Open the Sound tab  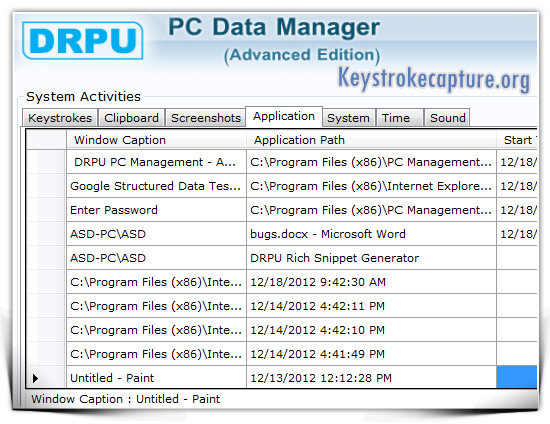pyautogui.click(x=447, y=118)
